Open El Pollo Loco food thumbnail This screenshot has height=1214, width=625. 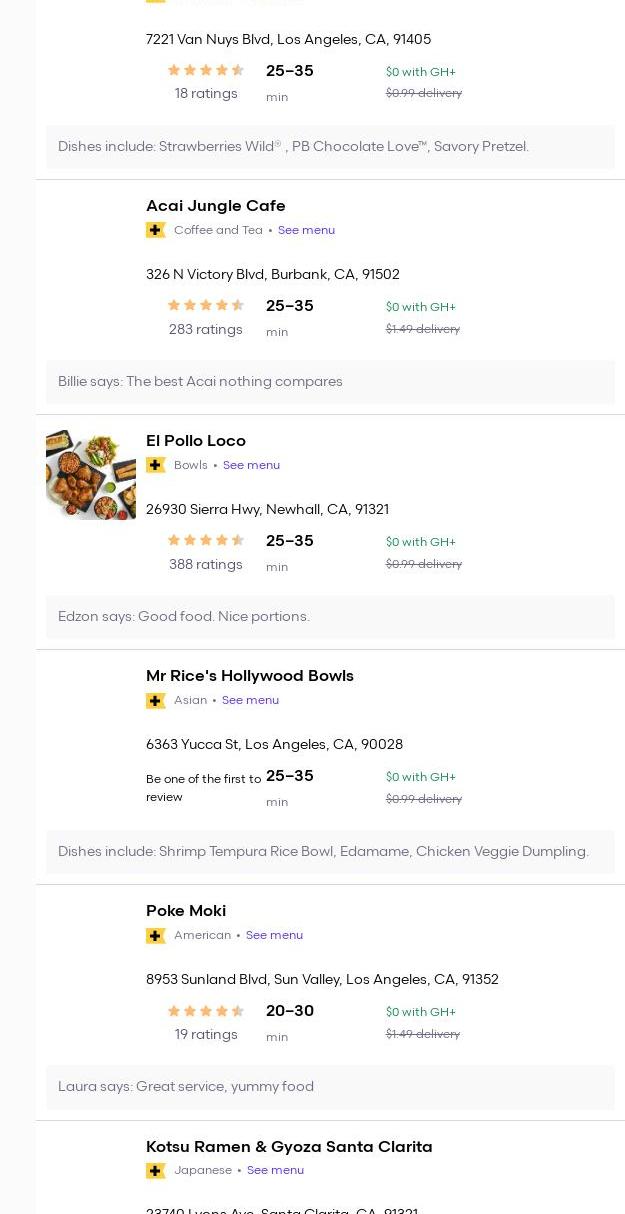91,475
